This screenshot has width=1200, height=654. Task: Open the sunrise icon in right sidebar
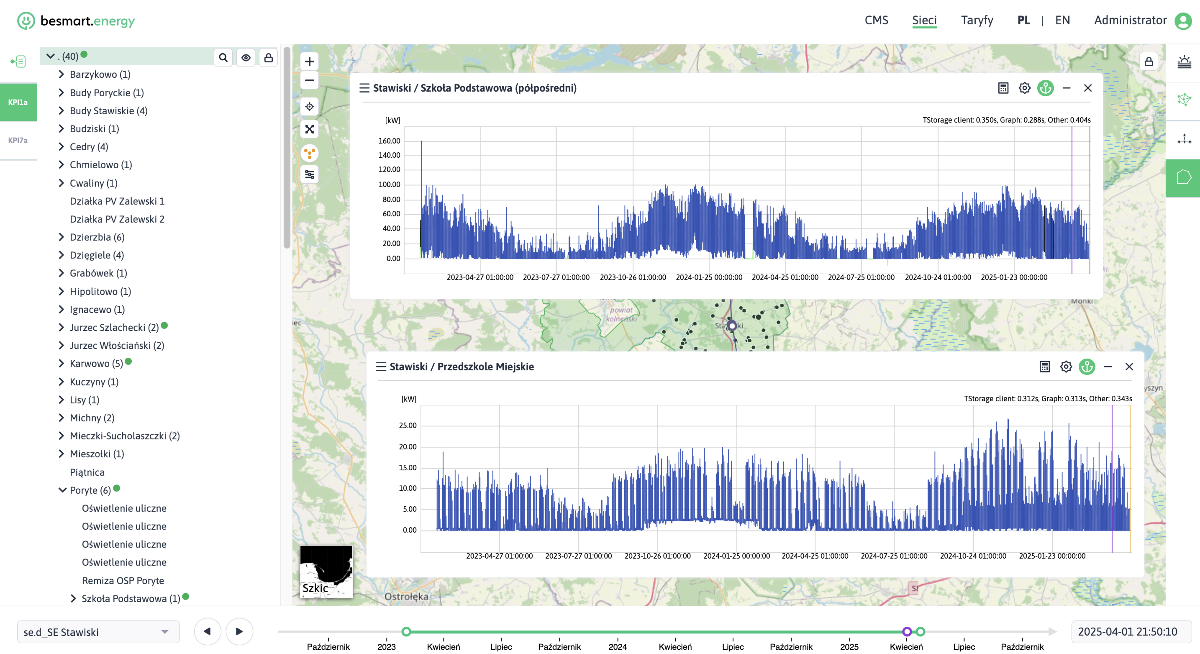pyautogui.click(x=1185, y=61)
